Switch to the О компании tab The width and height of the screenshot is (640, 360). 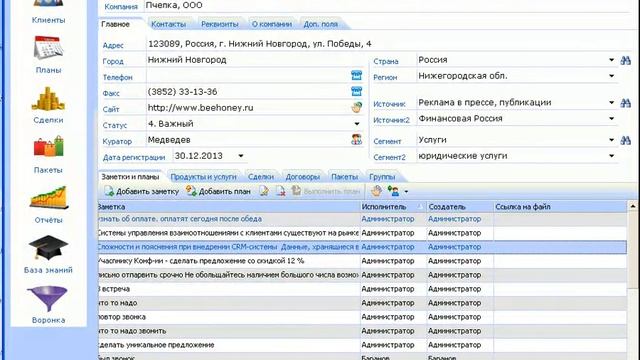(272, 24)
